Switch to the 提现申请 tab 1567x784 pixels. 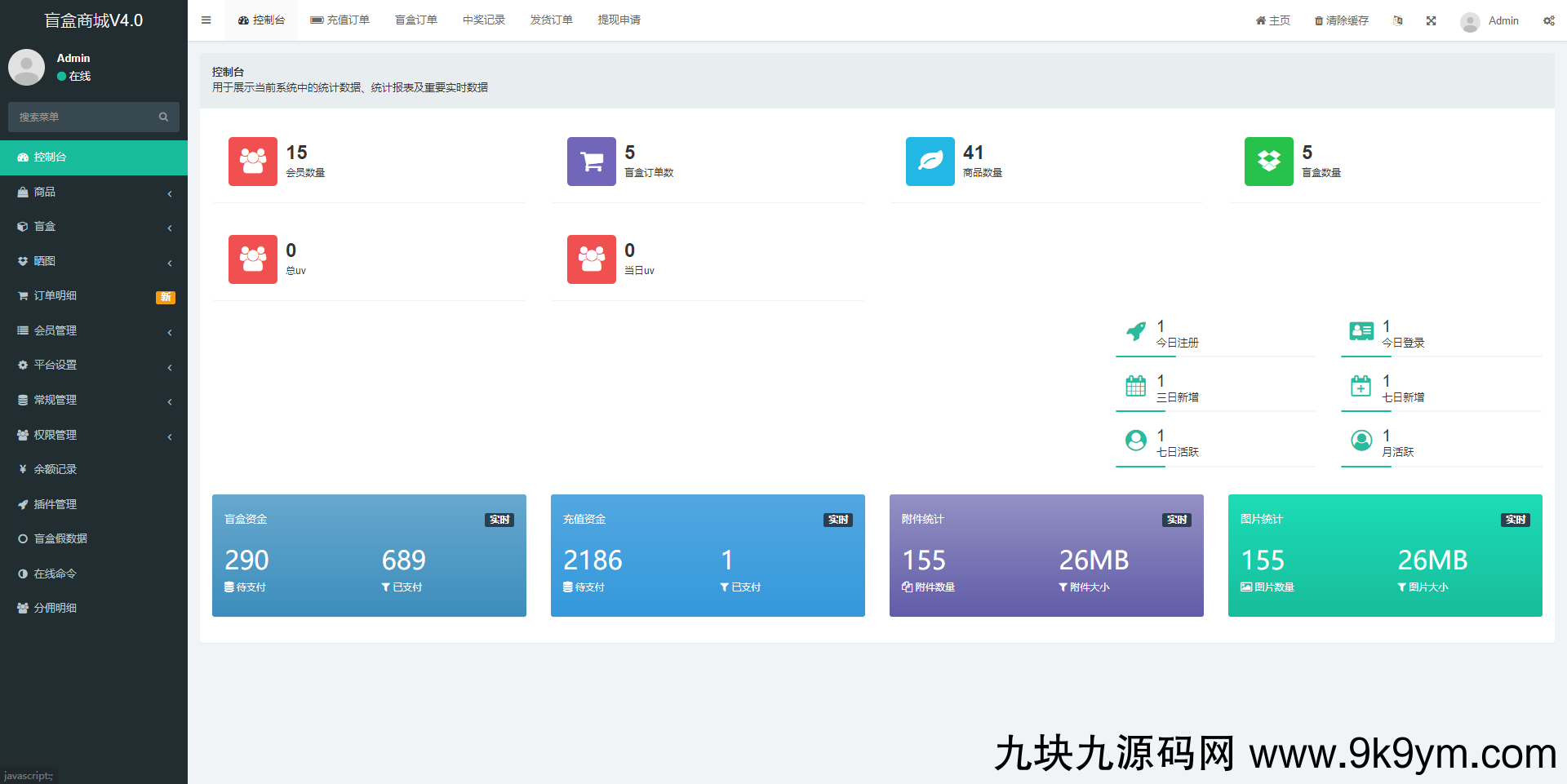[x=619, y=20]
